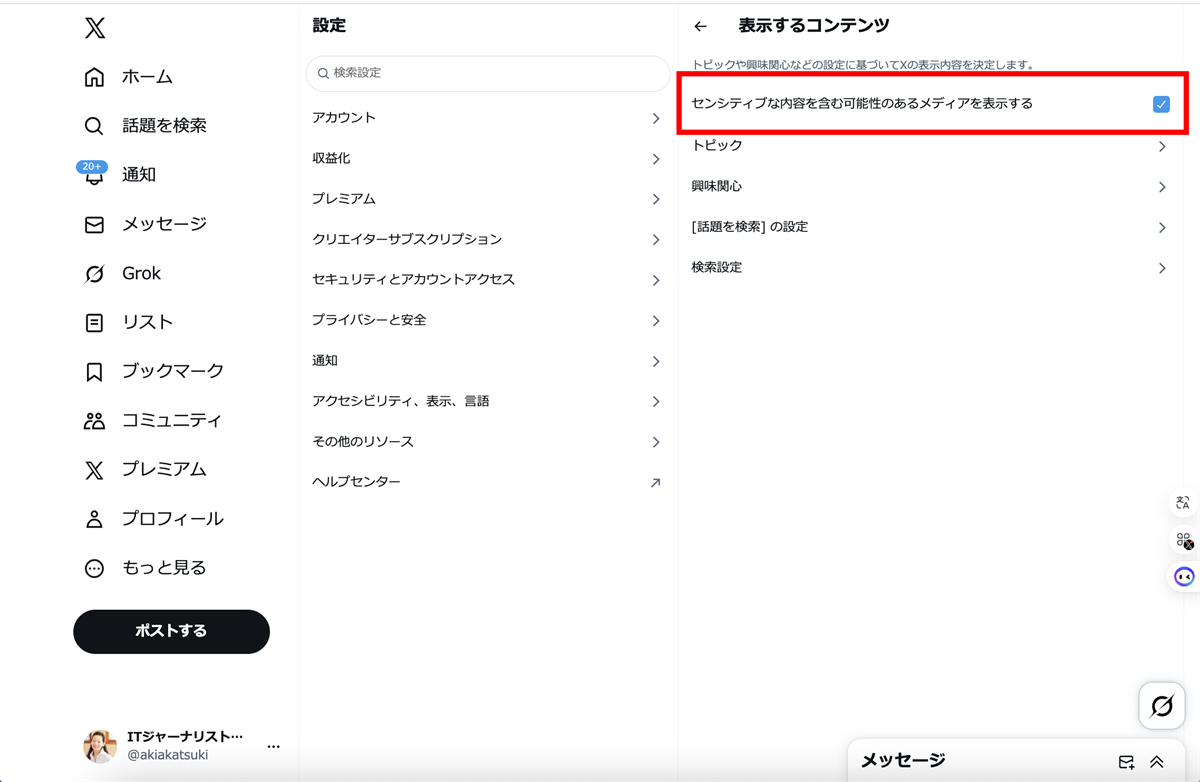Screen dimensions: 1200x782
Task: Open 興味関心 chevron
Action: point(1162,187)
